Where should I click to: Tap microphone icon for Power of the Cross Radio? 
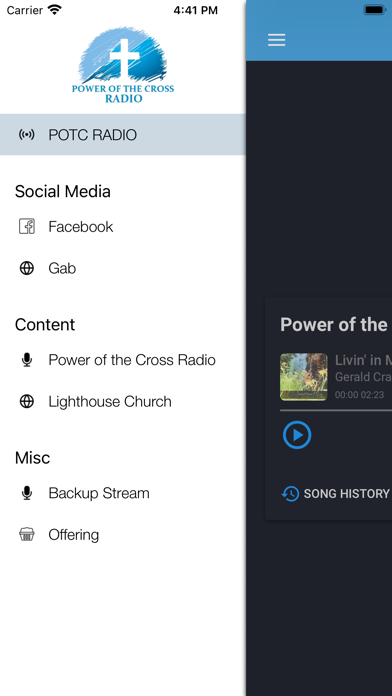tap(27, 360)
